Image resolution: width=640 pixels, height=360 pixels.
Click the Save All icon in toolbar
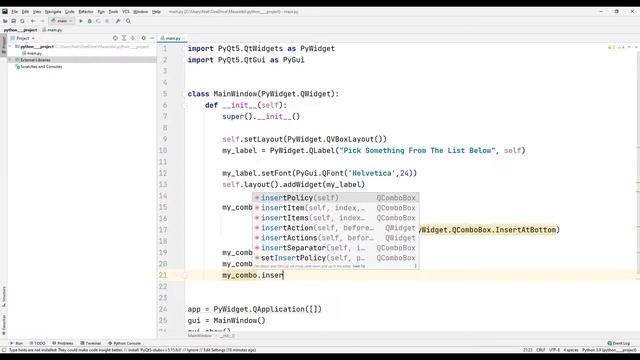[x=13, y=21]
